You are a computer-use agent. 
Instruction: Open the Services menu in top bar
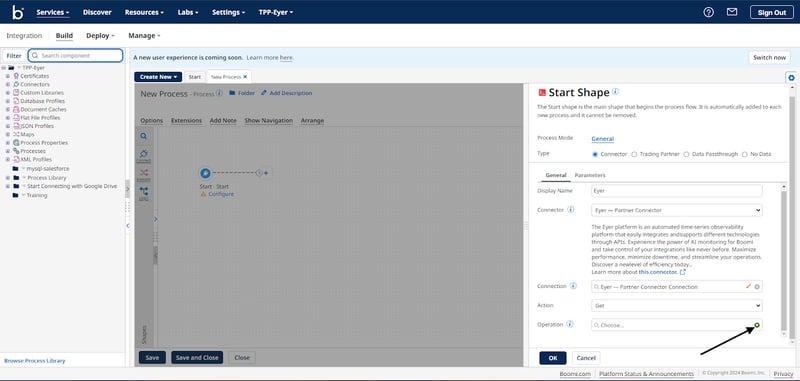[53, 12]
